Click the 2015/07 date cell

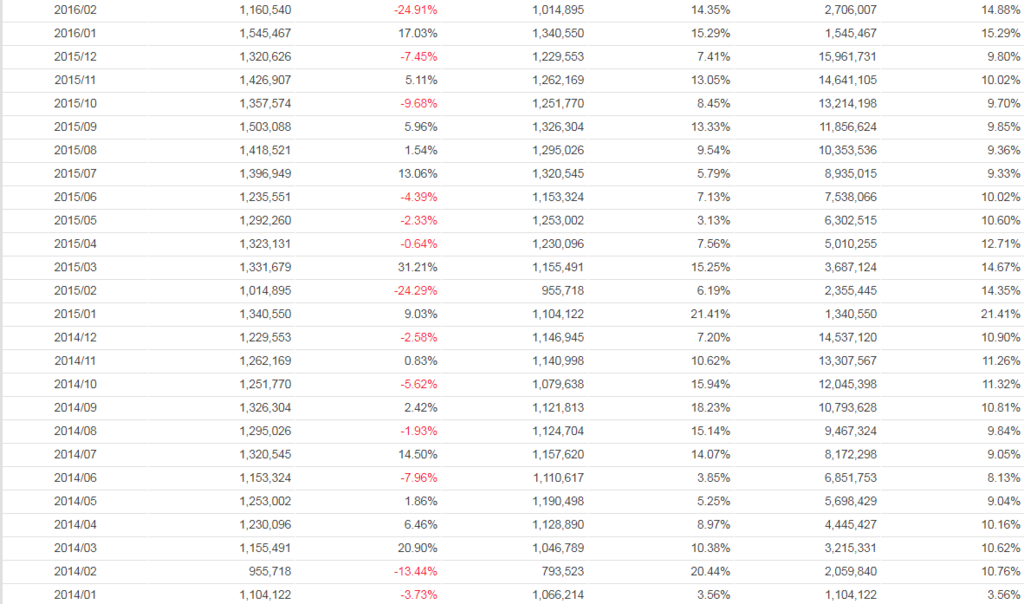[x=76, y=174]
